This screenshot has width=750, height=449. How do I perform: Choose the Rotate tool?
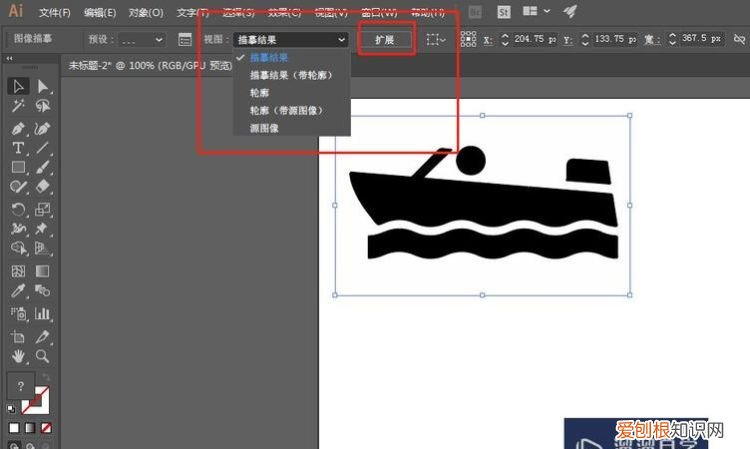click(x=18, y=209)
